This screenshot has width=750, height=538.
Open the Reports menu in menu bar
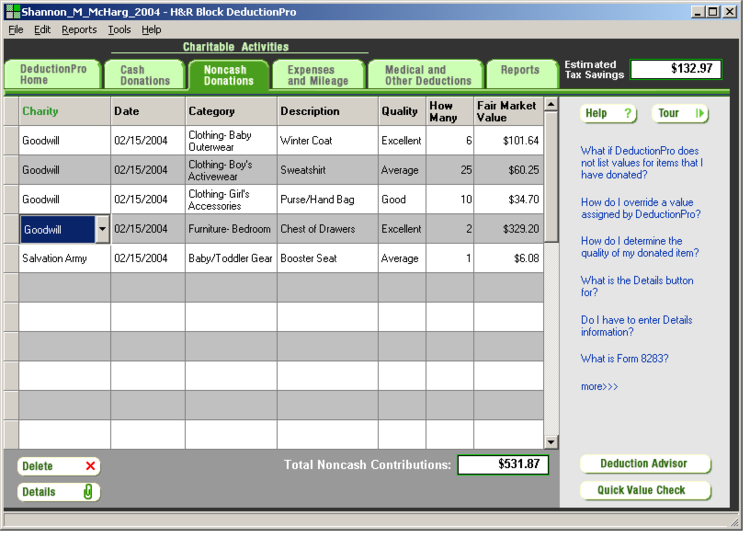[79, 30]
